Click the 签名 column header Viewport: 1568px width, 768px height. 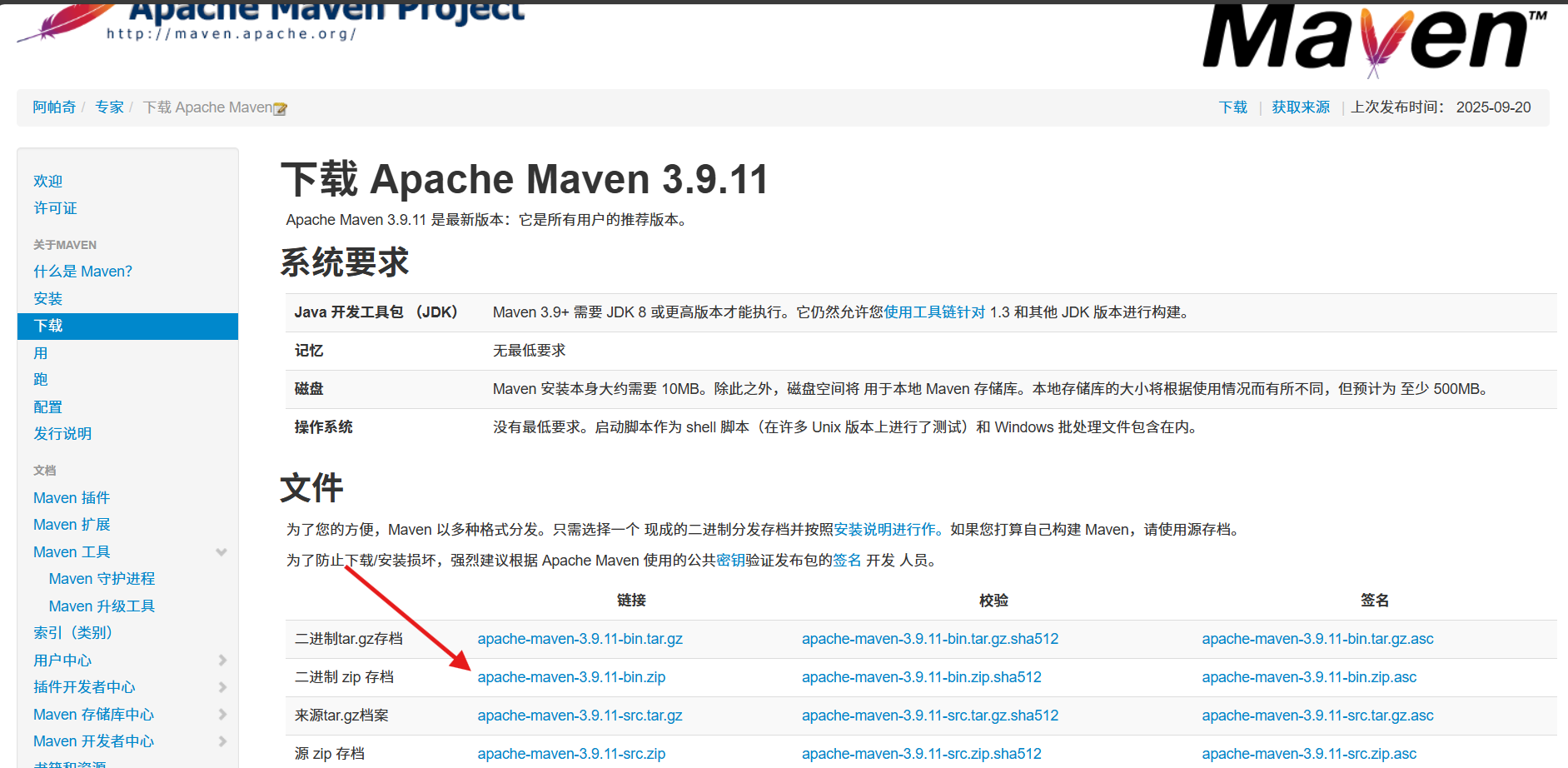coord(1375,601)
